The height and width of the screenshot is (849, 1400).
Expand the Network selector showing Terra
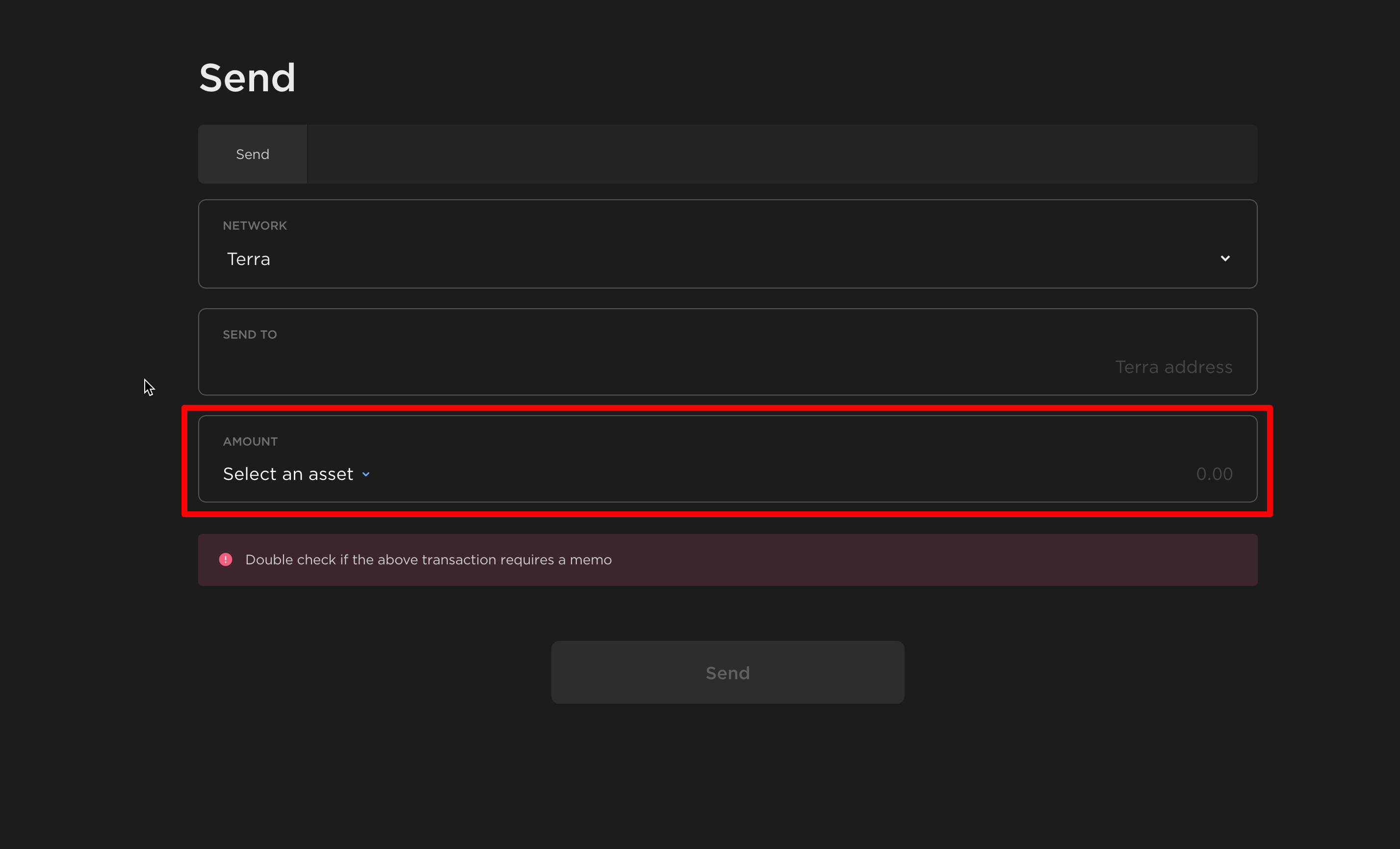pos(727,259)
